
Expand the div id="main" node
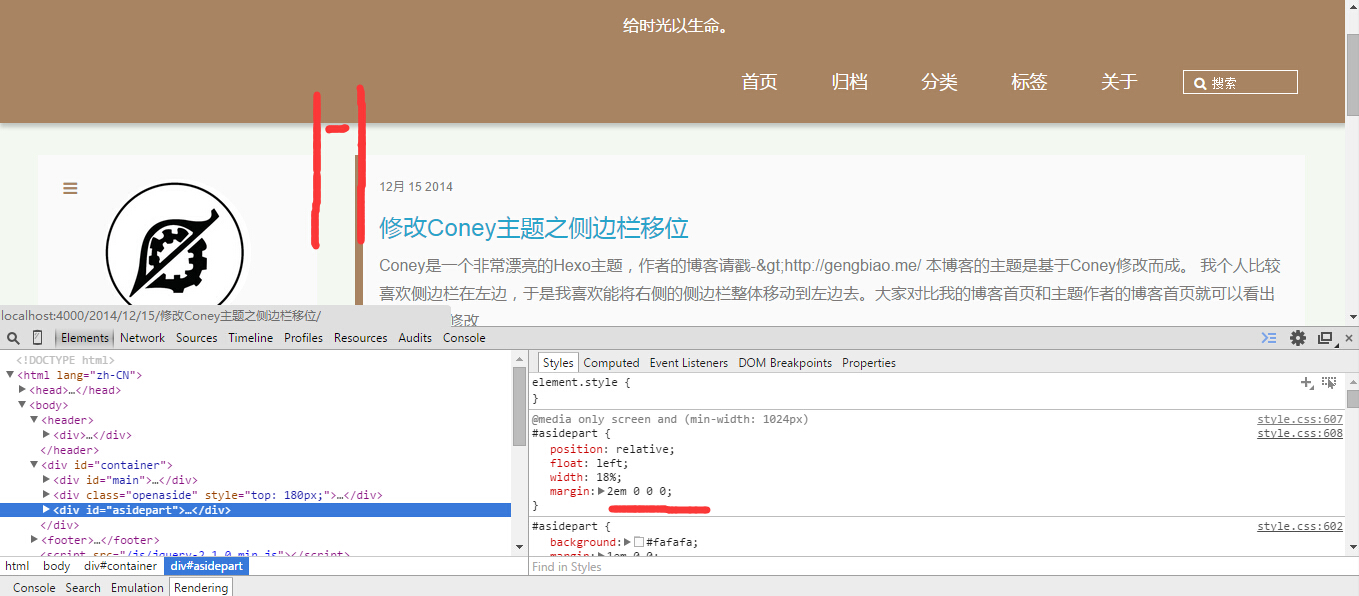coord(46,480)
